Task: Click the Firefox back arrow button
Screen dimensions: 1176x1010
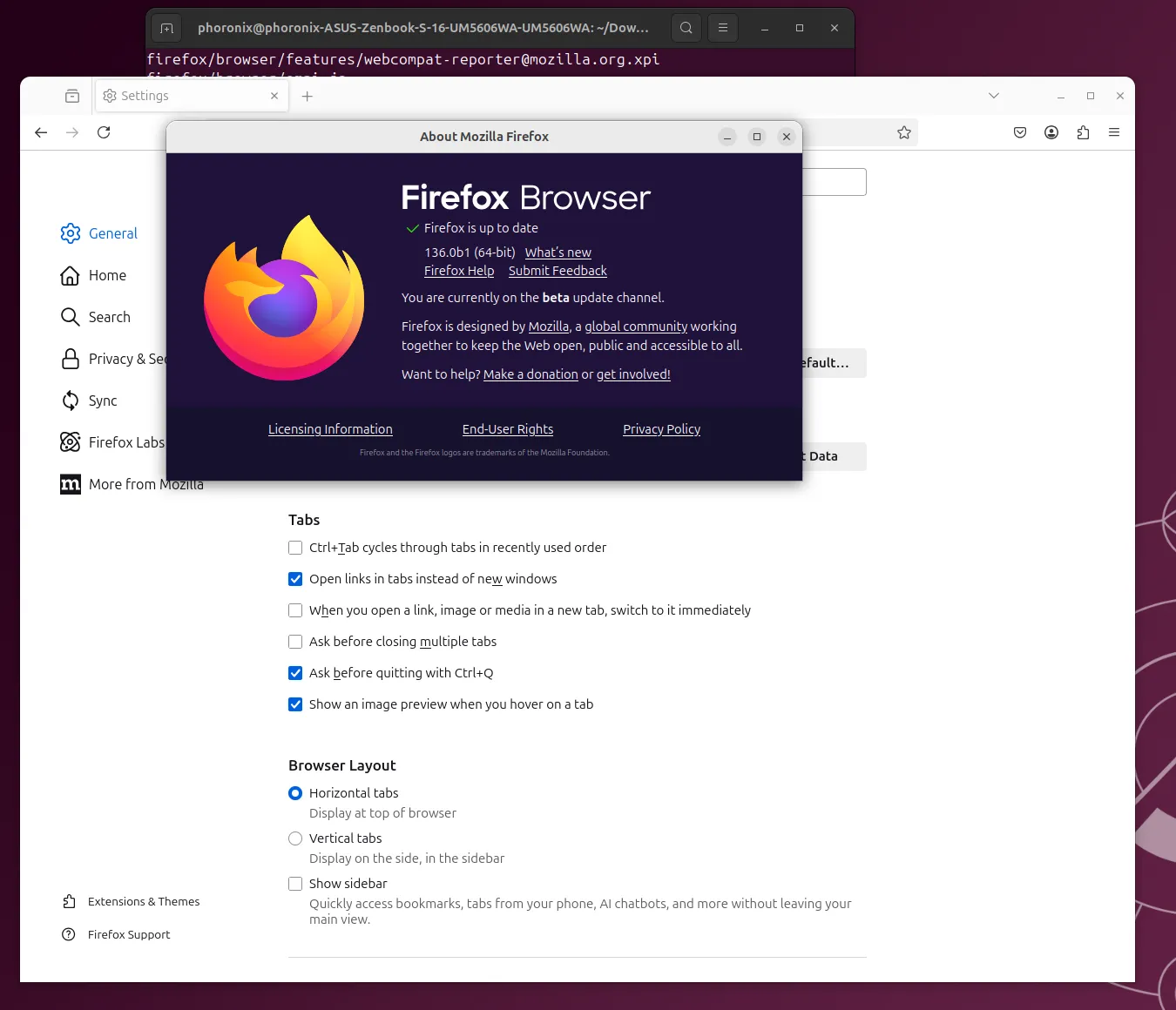Action: [x=41, y=132]
